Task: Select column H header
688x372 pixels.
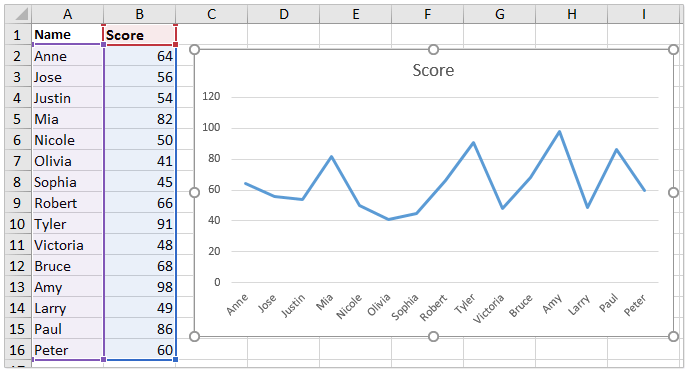Action: point(571,14)
